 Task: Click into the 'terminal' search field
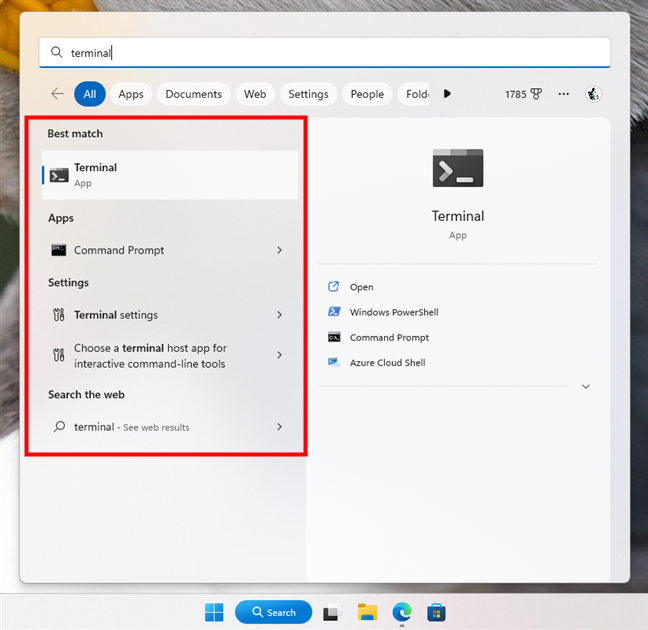(325, 52)
